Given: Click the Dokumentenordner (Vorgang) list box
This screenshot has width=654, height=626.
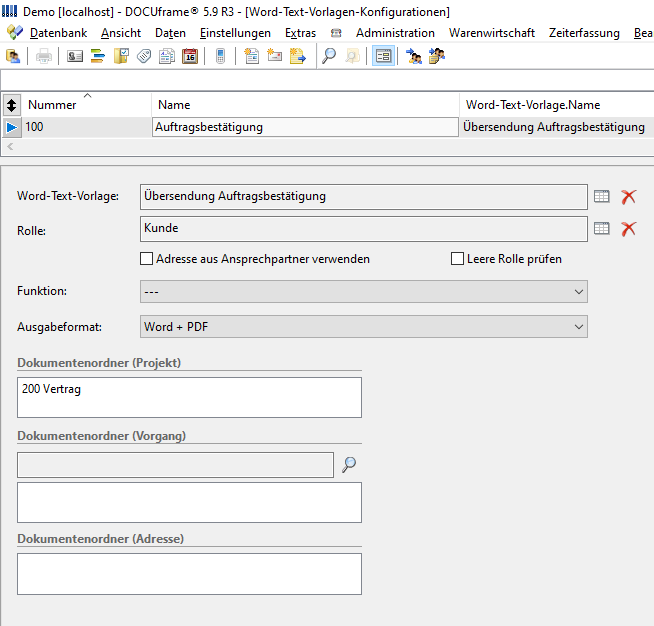Looking at the screenshot, I should (x=189, y=503).
